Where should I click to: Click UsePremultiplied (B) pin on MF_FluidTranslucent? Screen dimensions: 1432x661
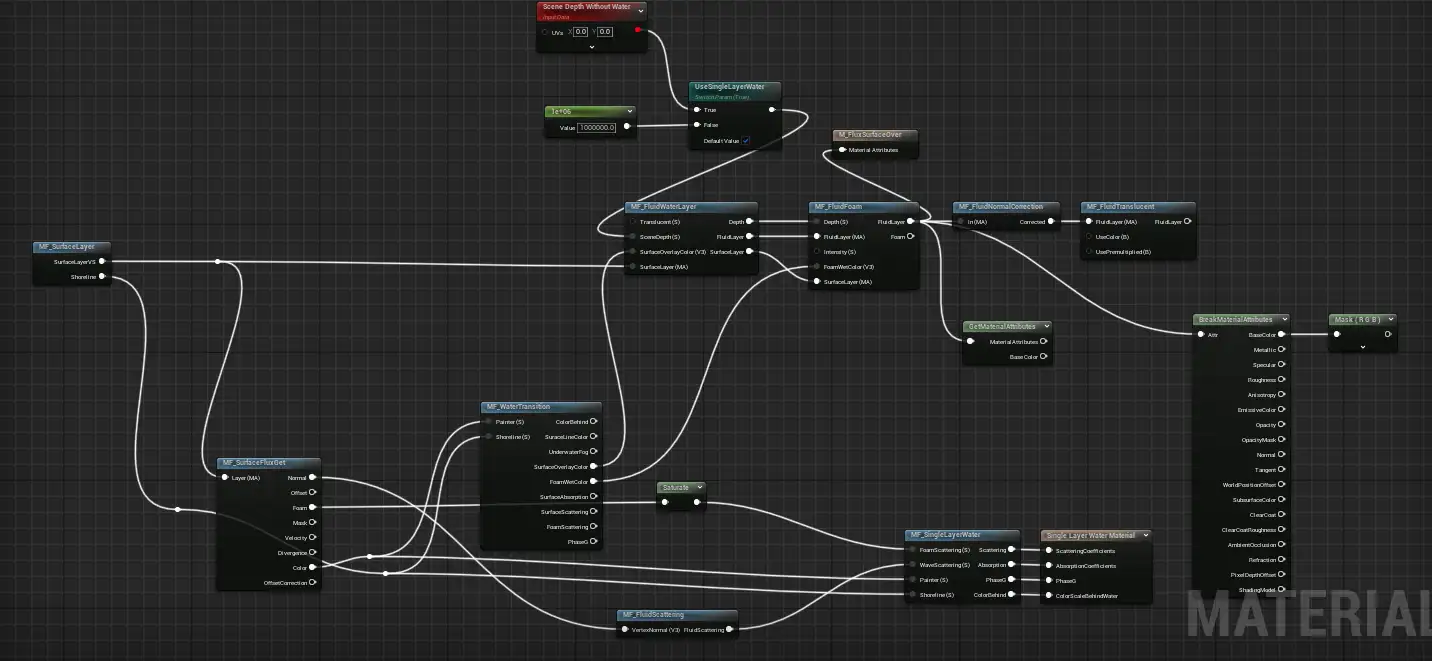(1088, 252)
